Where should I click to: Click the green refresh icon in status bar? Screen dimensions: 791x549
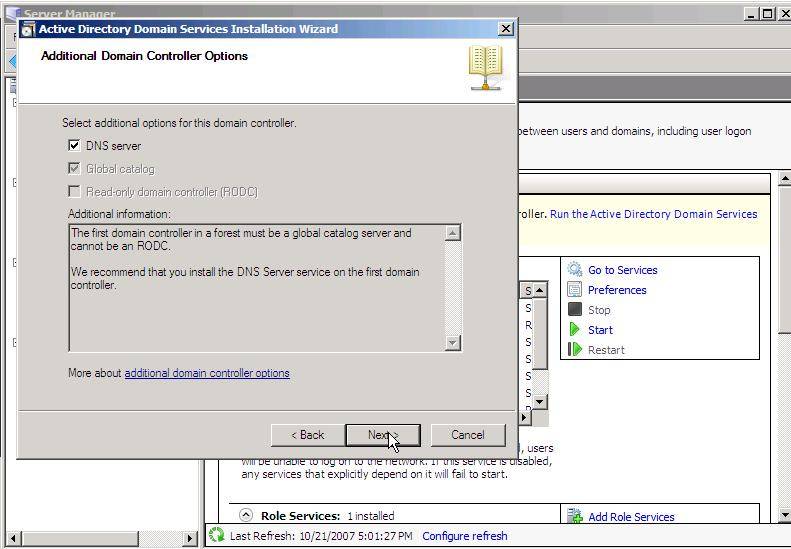(216, 535)
